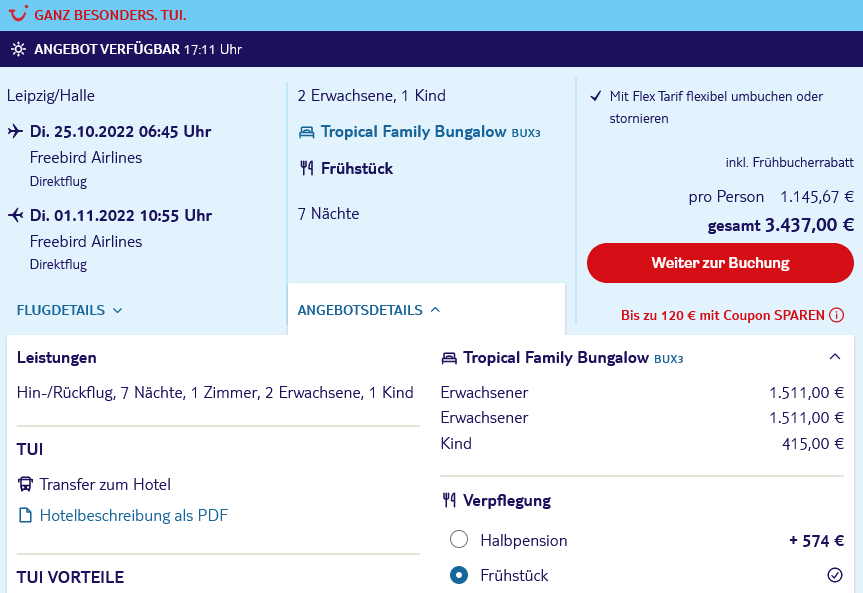The height and width of the screenshot is (593, 863).
Task: Click the checkmark circle on Frühstück row
Action: coord(835,575)
